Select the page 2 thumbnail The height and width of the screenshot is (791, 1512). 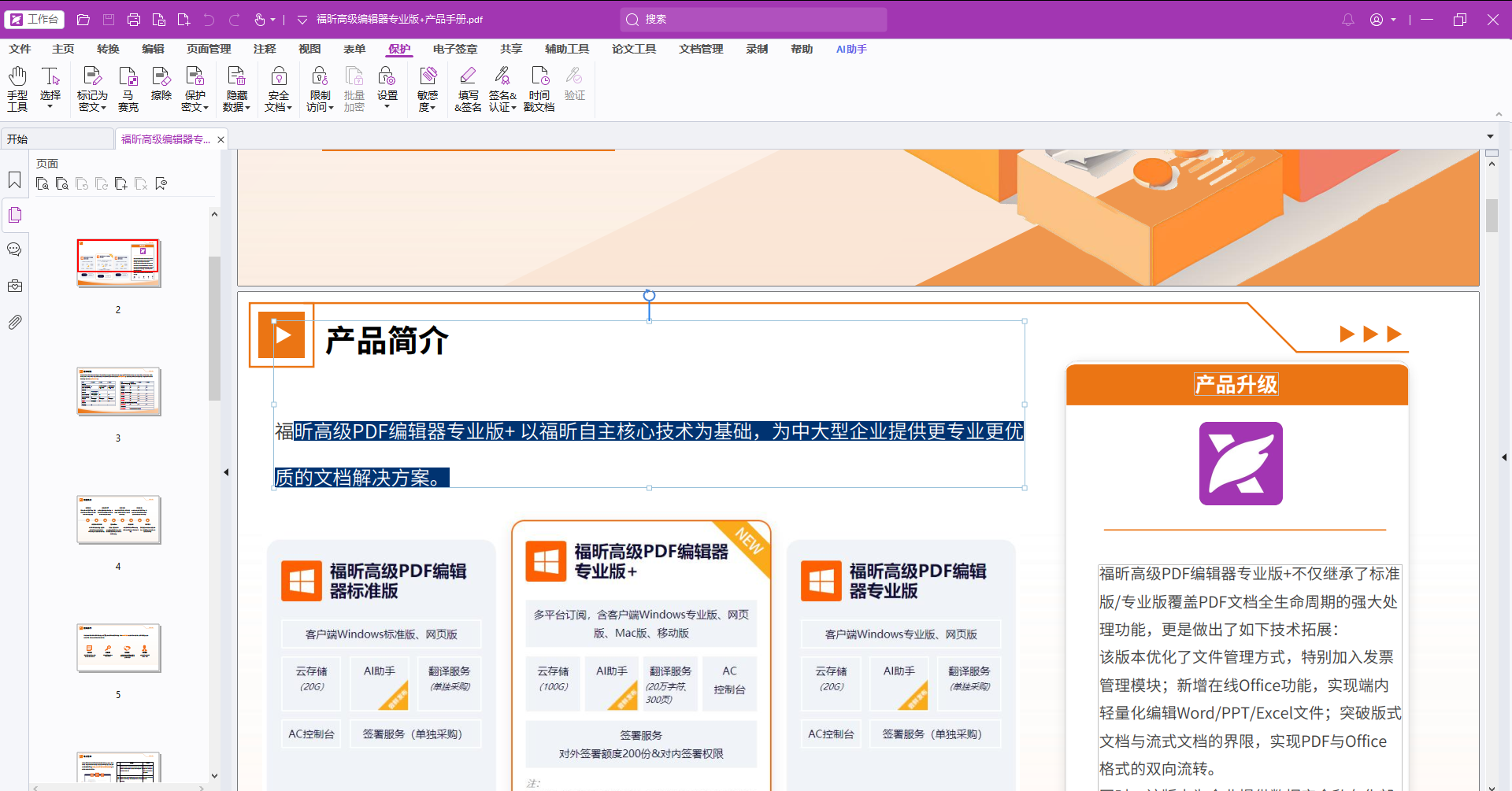click(x=119, y=263)
